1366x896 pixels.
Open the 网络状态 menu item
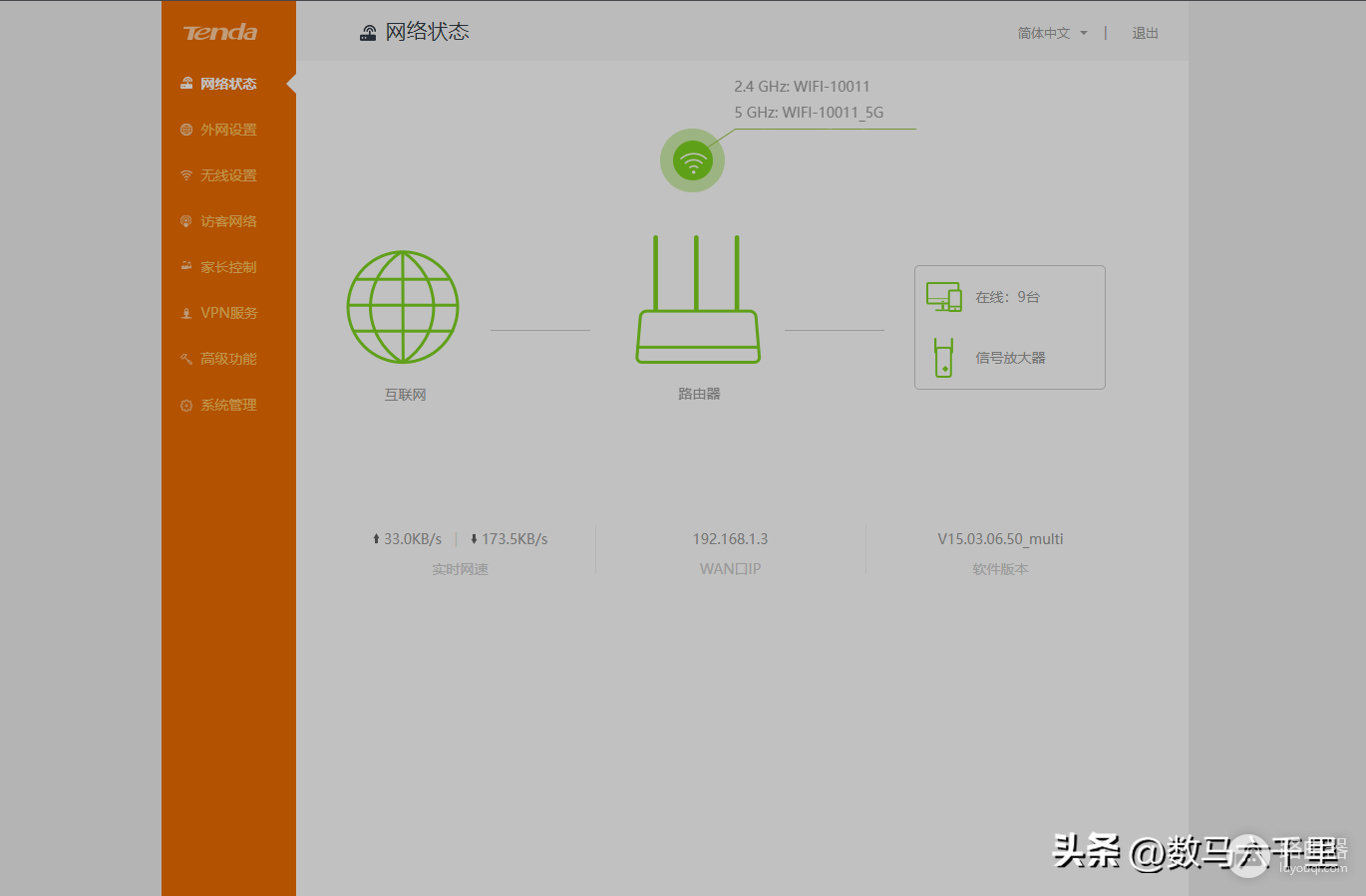point(228,84)
